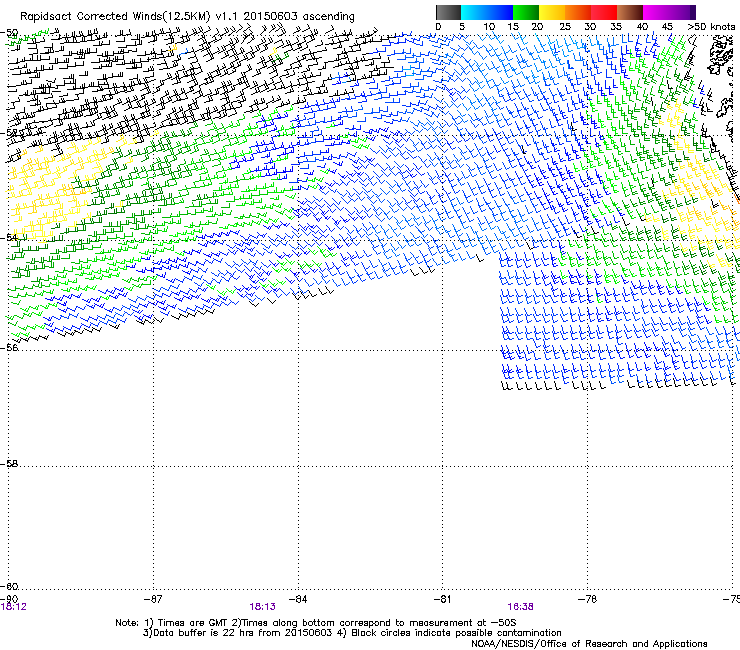Click the 'NOAA/NESDIS/Office of Research and Applications' credit
Image resolution: width=740 pixels, height=650 pixels.
tap(589, 644)
